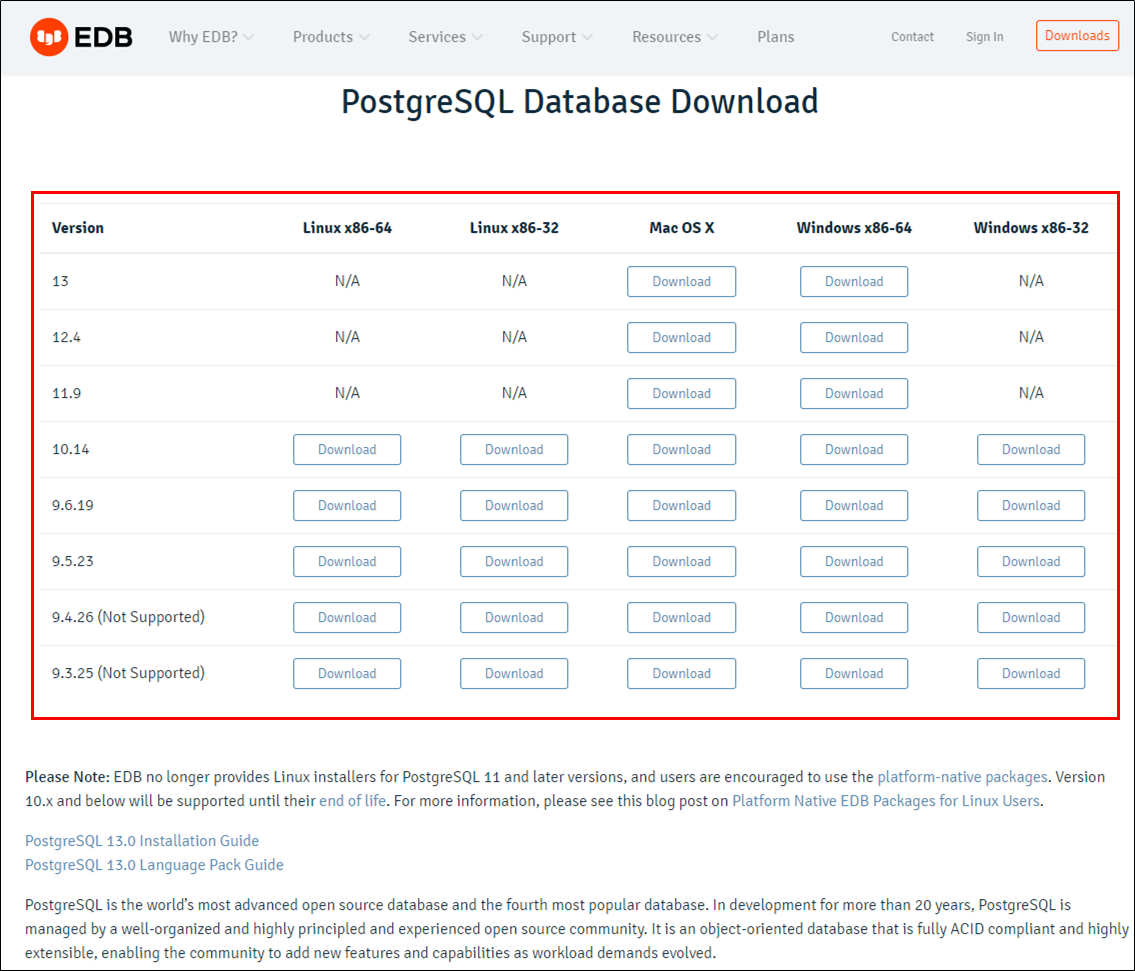
Task: Open Platform Native EDB Packages for Linux Users
Action: tap(886, 801)
